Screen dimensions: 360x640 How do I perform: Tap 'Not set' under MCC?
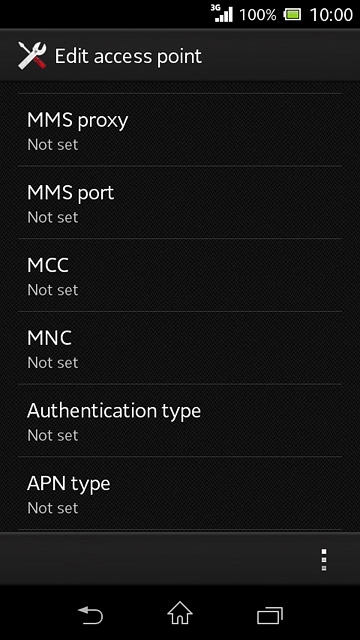pos(53,290)
